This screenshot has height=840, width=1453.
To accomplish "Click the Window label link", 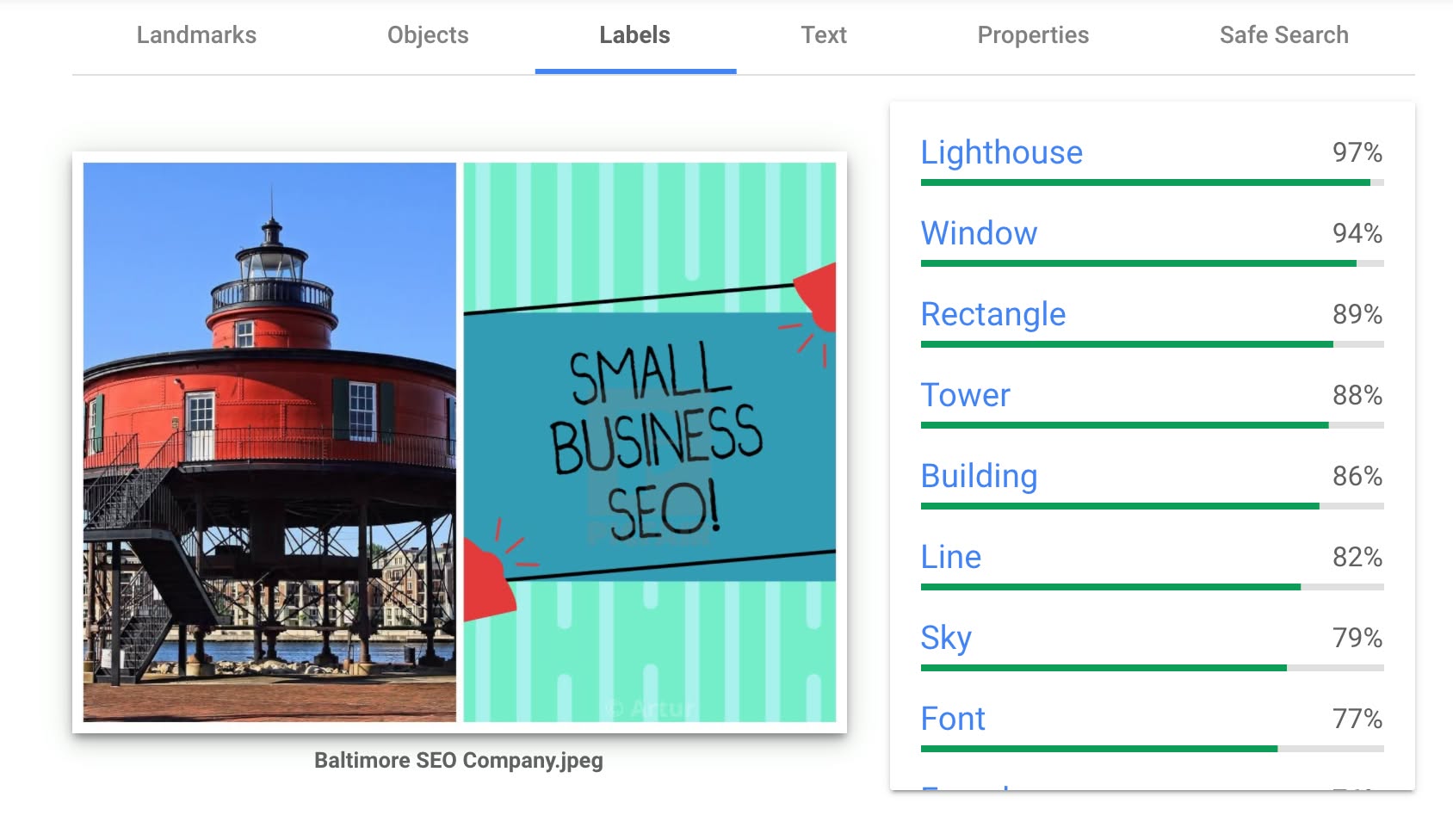I will pyautogui.click(x=979, y=233).
